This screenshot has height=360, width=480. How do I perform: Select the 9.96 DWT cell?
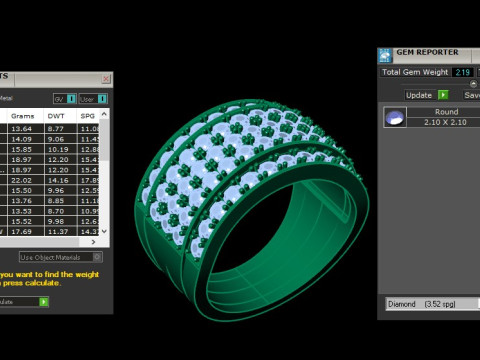click(60, 191)
